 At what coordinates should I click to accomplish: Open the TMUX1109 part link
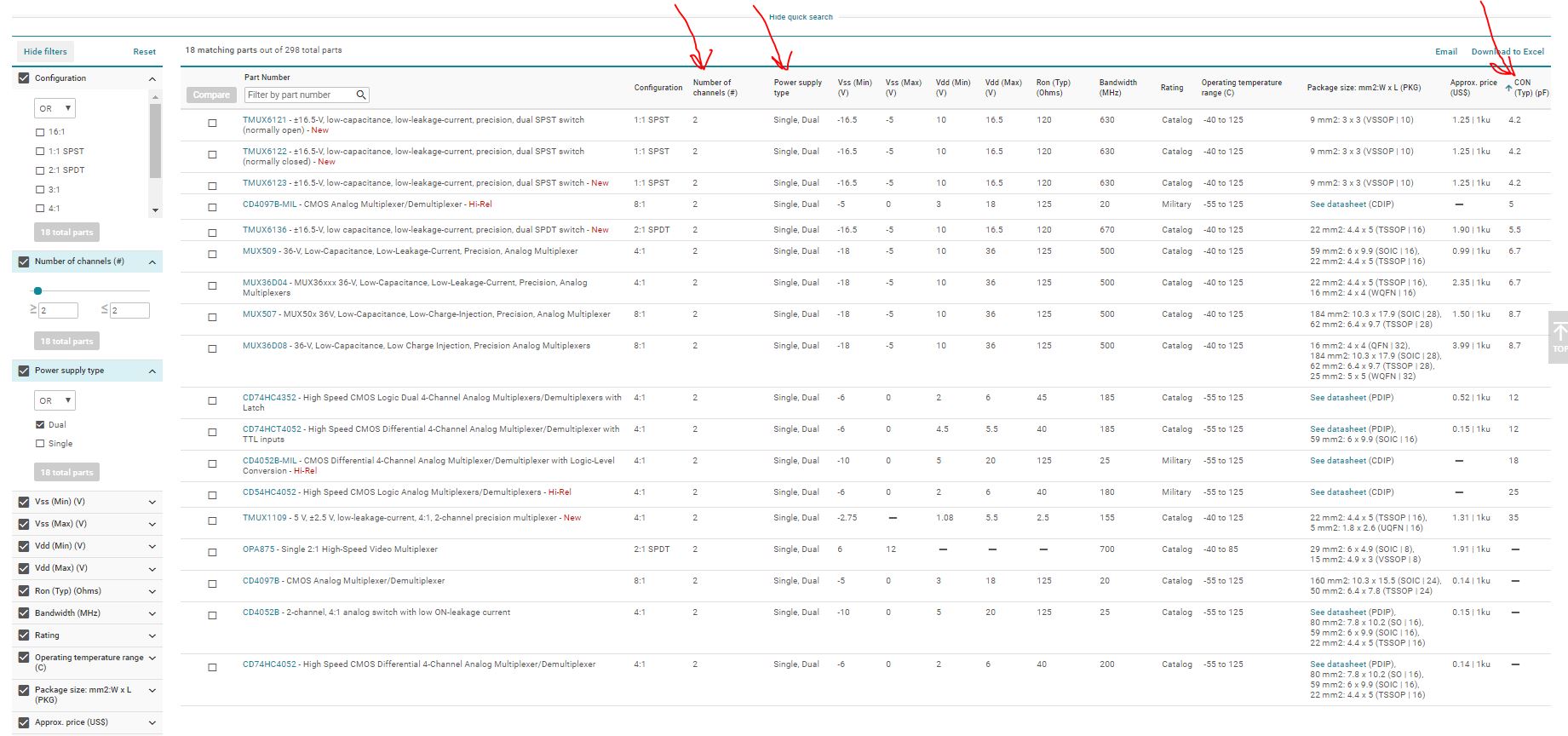[x=265, y=518]
